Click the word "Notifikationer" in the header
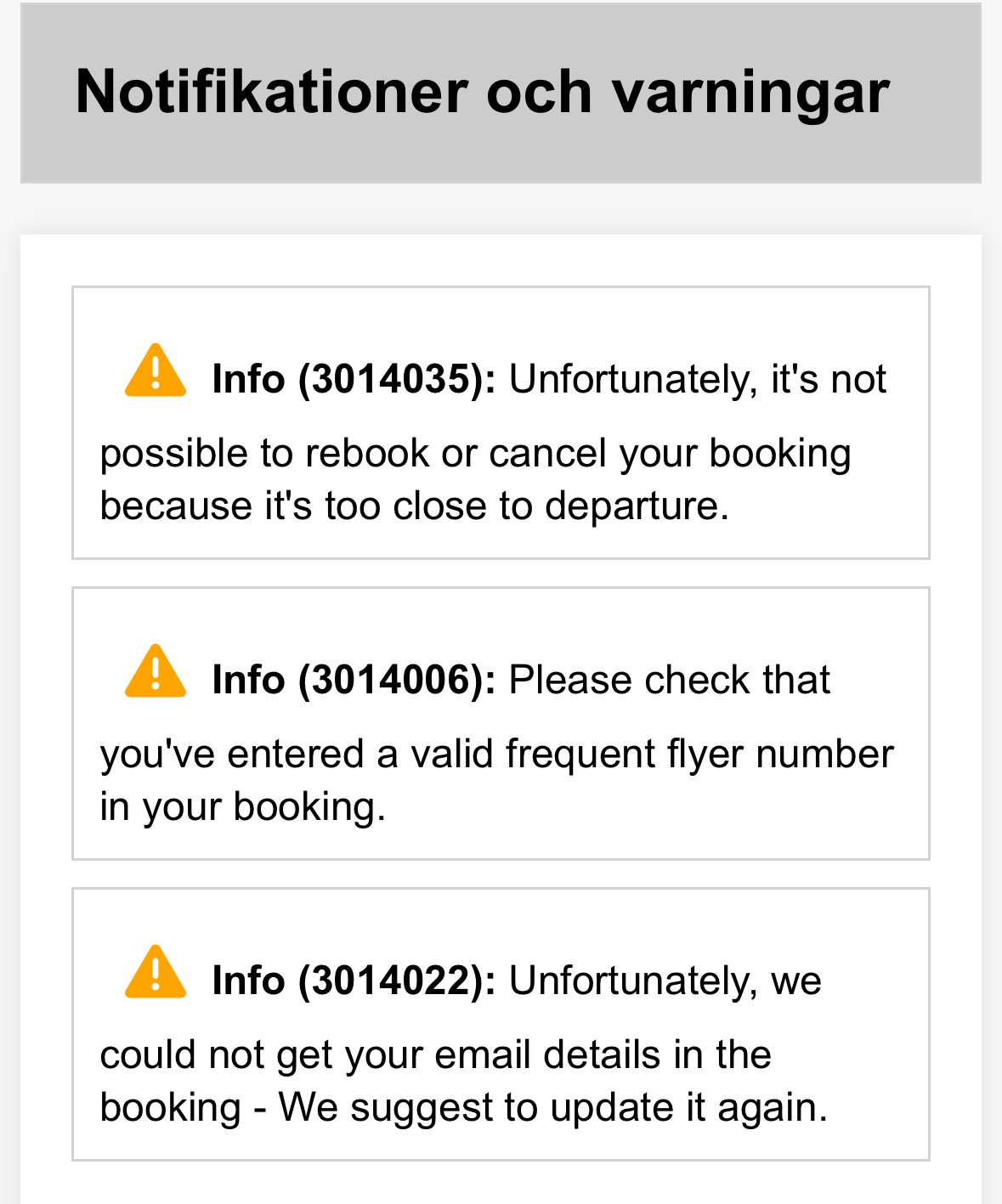 click(x=272, y=92)
